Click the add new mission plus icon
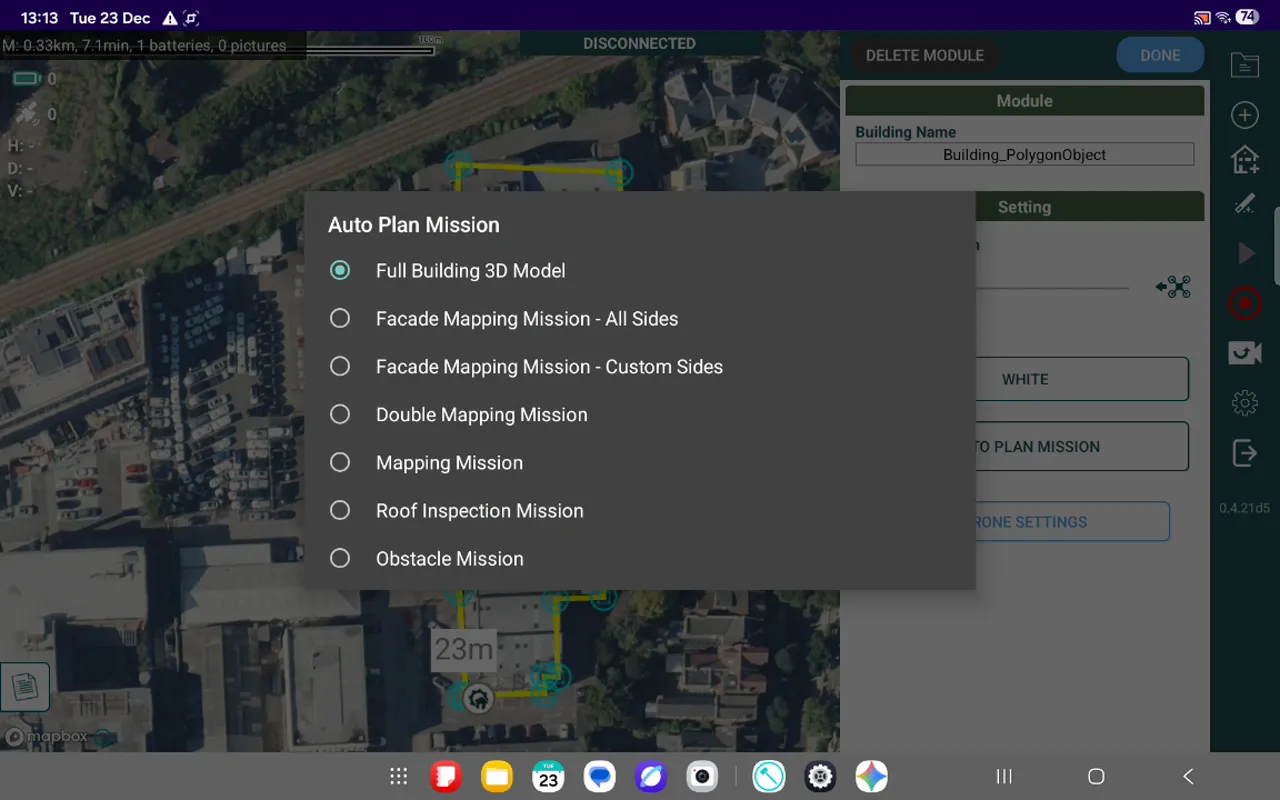This screenshot has height=800, width=1280. tap(1245, 114)
